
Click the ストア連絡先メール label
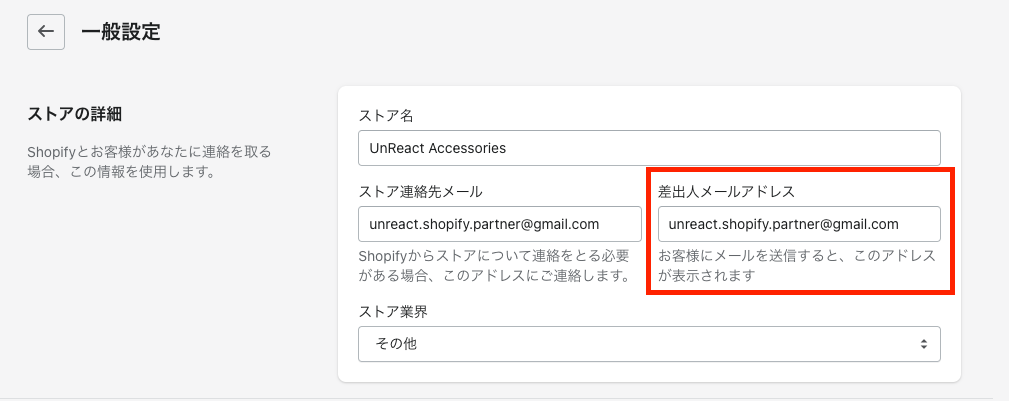point(420,191)
